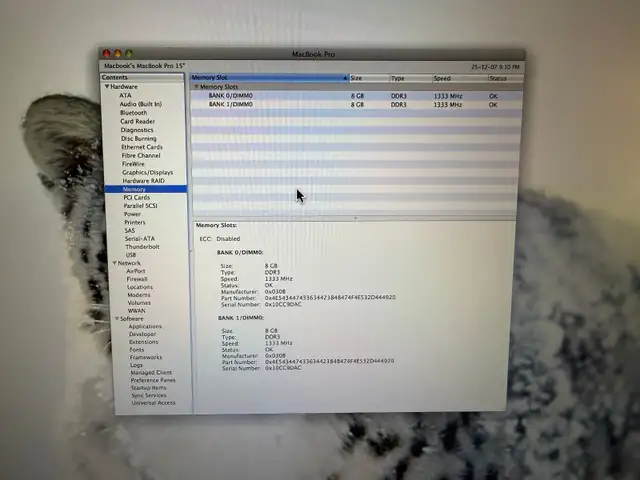Viewport: 640px width, 480px height.
Task: Open Serial-ATA section
Action: pyautogui.click(x=140, y=239)
